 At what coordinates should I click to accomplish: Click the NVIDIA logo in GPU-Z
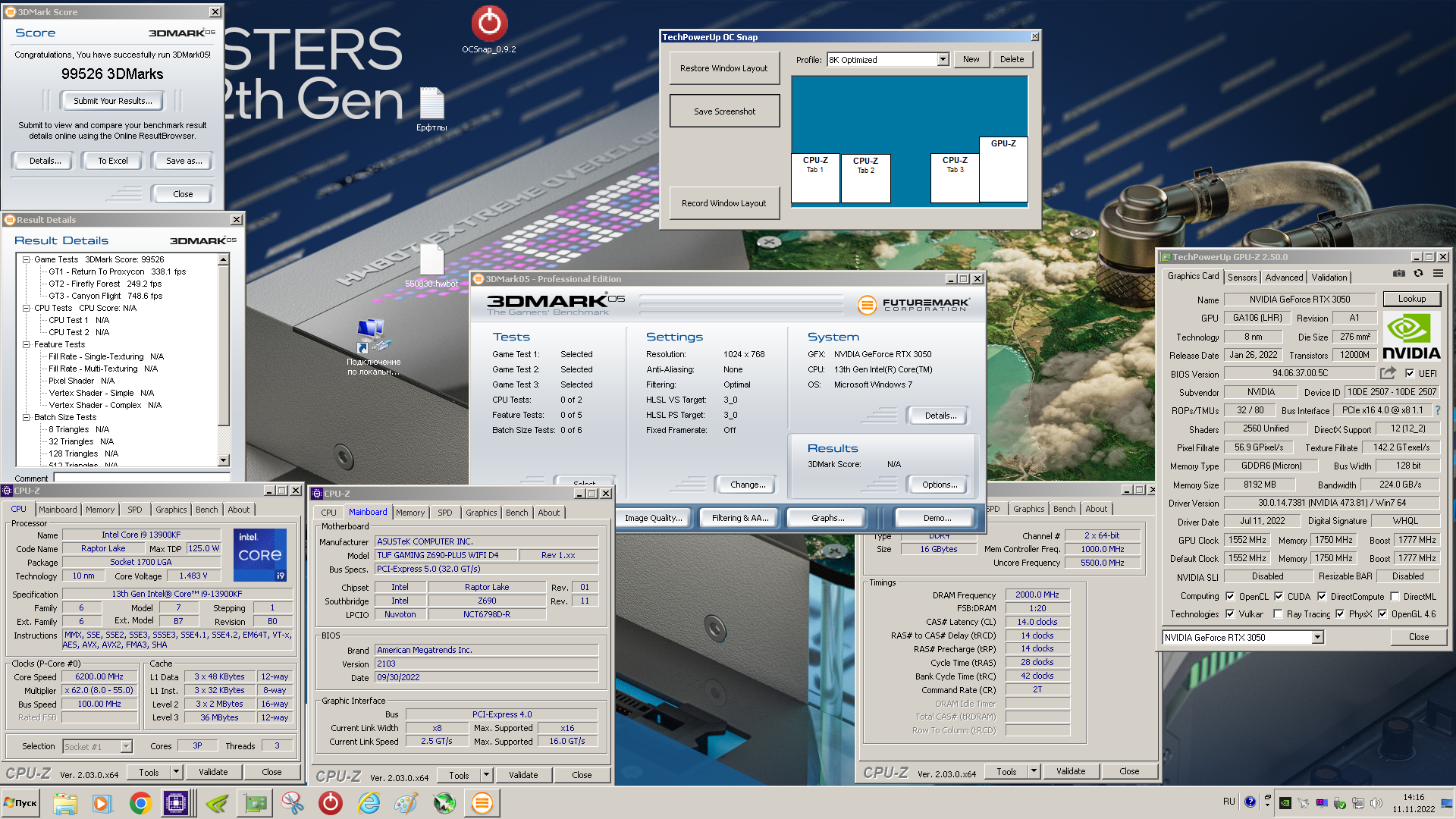coord(1411,336)
